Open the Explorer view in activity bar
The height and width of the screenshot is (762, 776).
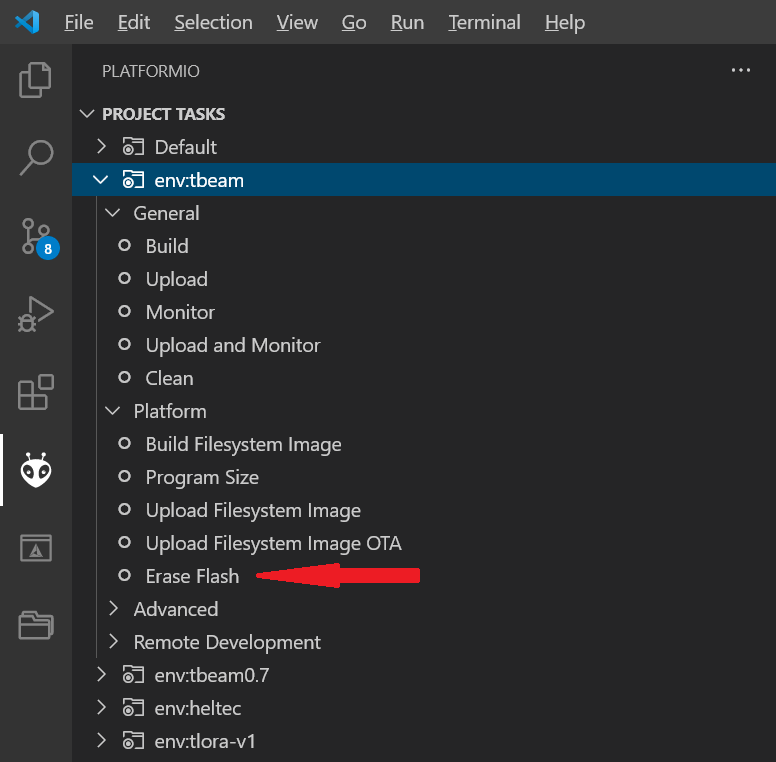[x=36, y=80]
